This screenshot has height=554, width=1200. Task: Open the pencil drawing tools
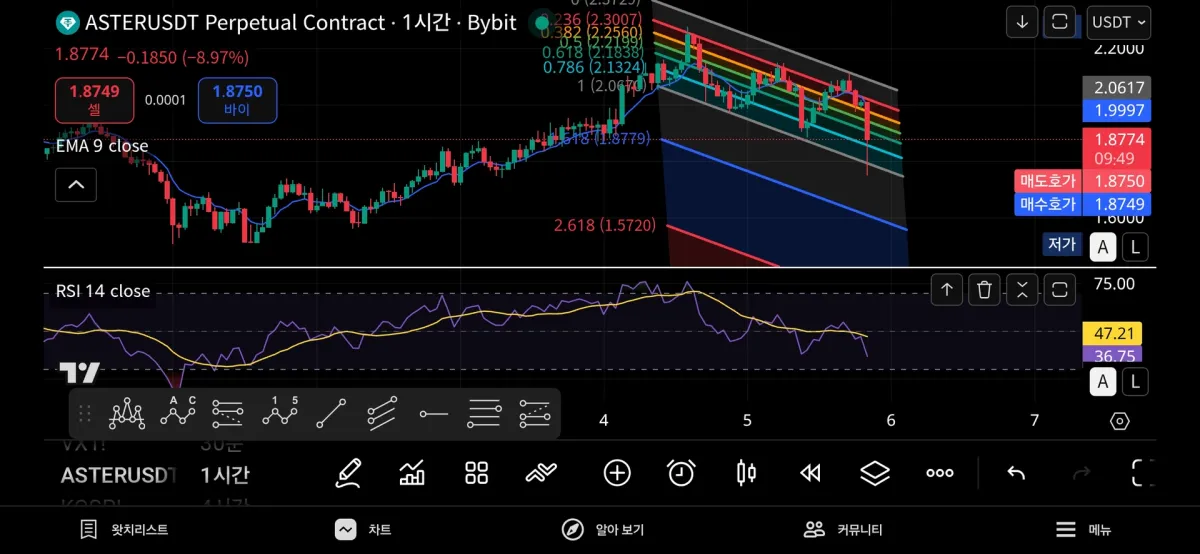(347, 473)
